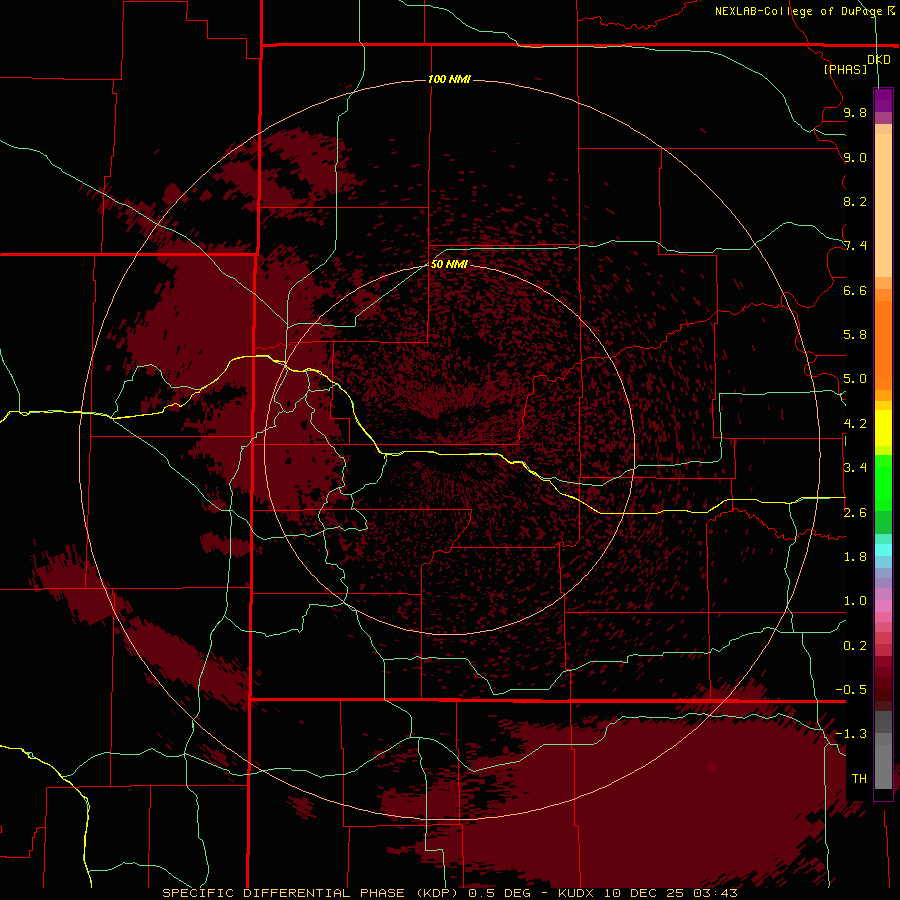Click the 50 NMI range ring label
The width and height of the screenshot is (900, 900).
tap(449, 264)
